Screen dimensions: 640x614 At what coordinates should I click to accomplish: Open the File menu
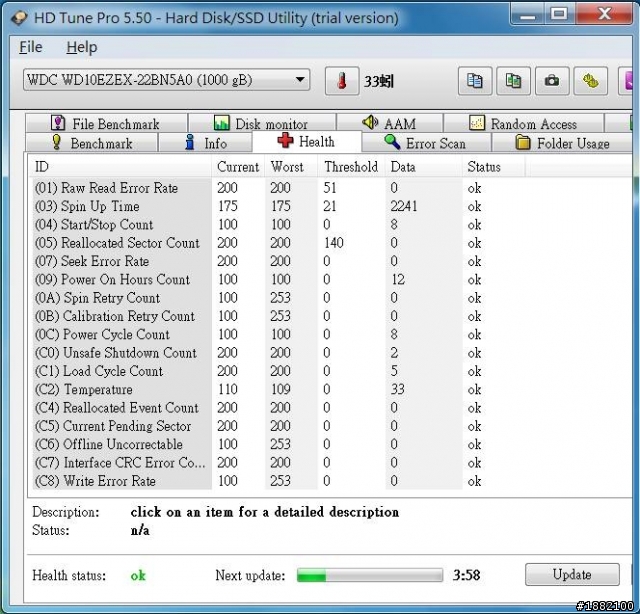point(31,47)
